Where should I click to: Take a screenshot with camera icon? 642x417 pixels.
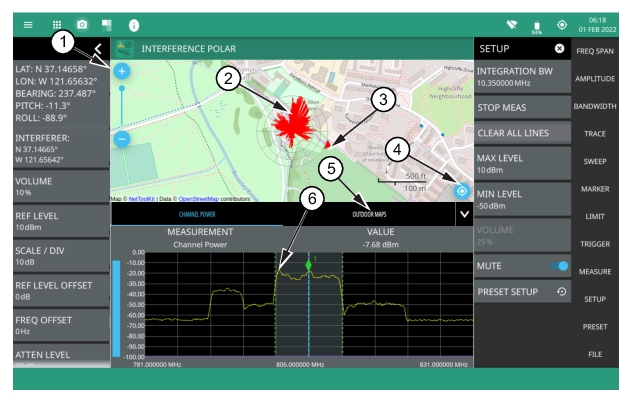[x=82, y=22]
